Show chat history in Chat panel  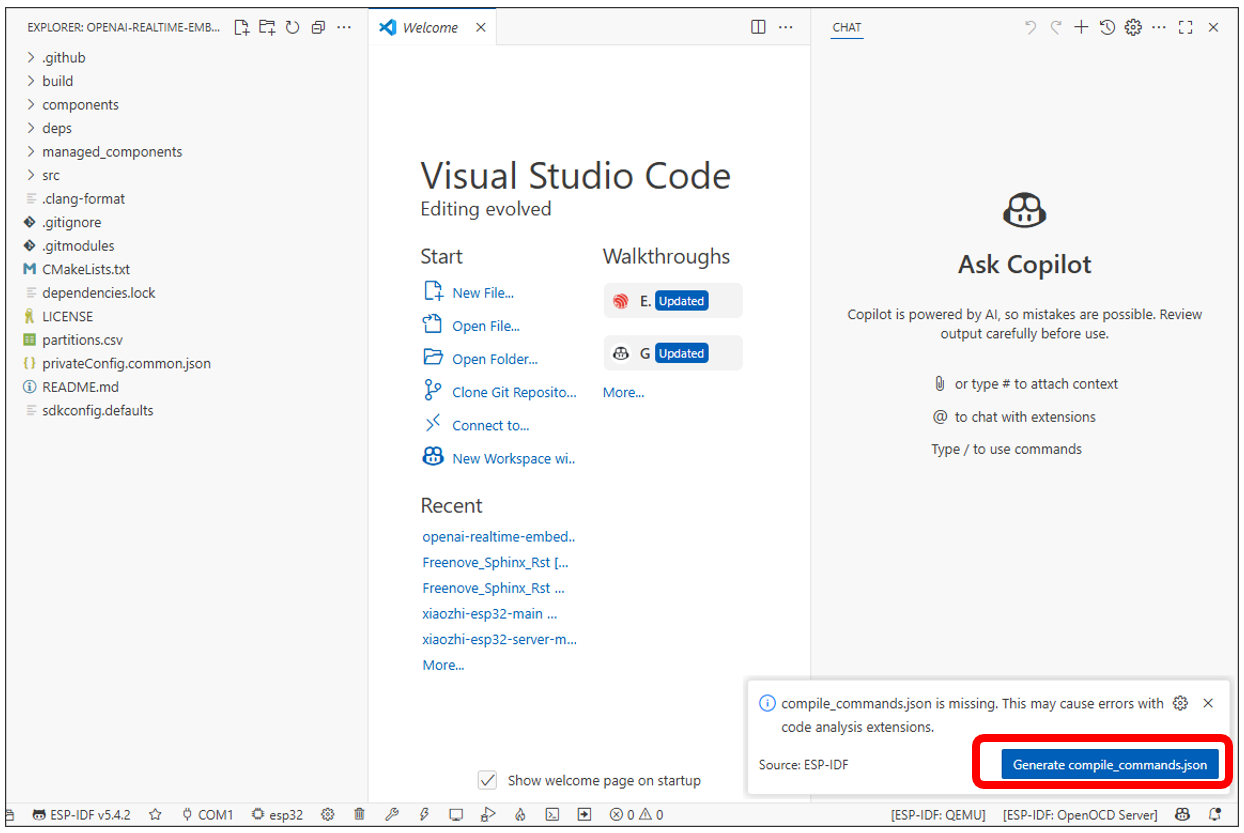click(x=1107, y=27)
